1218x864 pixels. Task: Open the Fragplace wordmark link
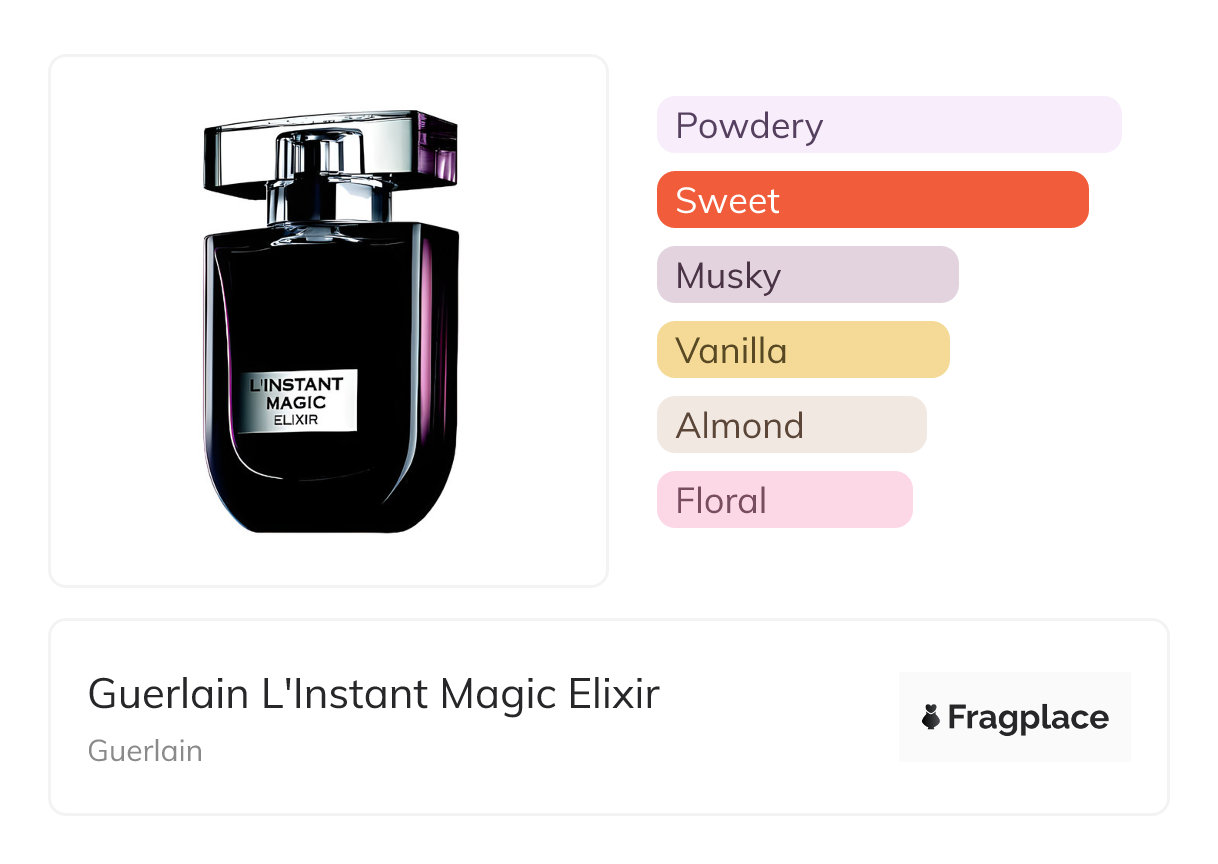1028,717
